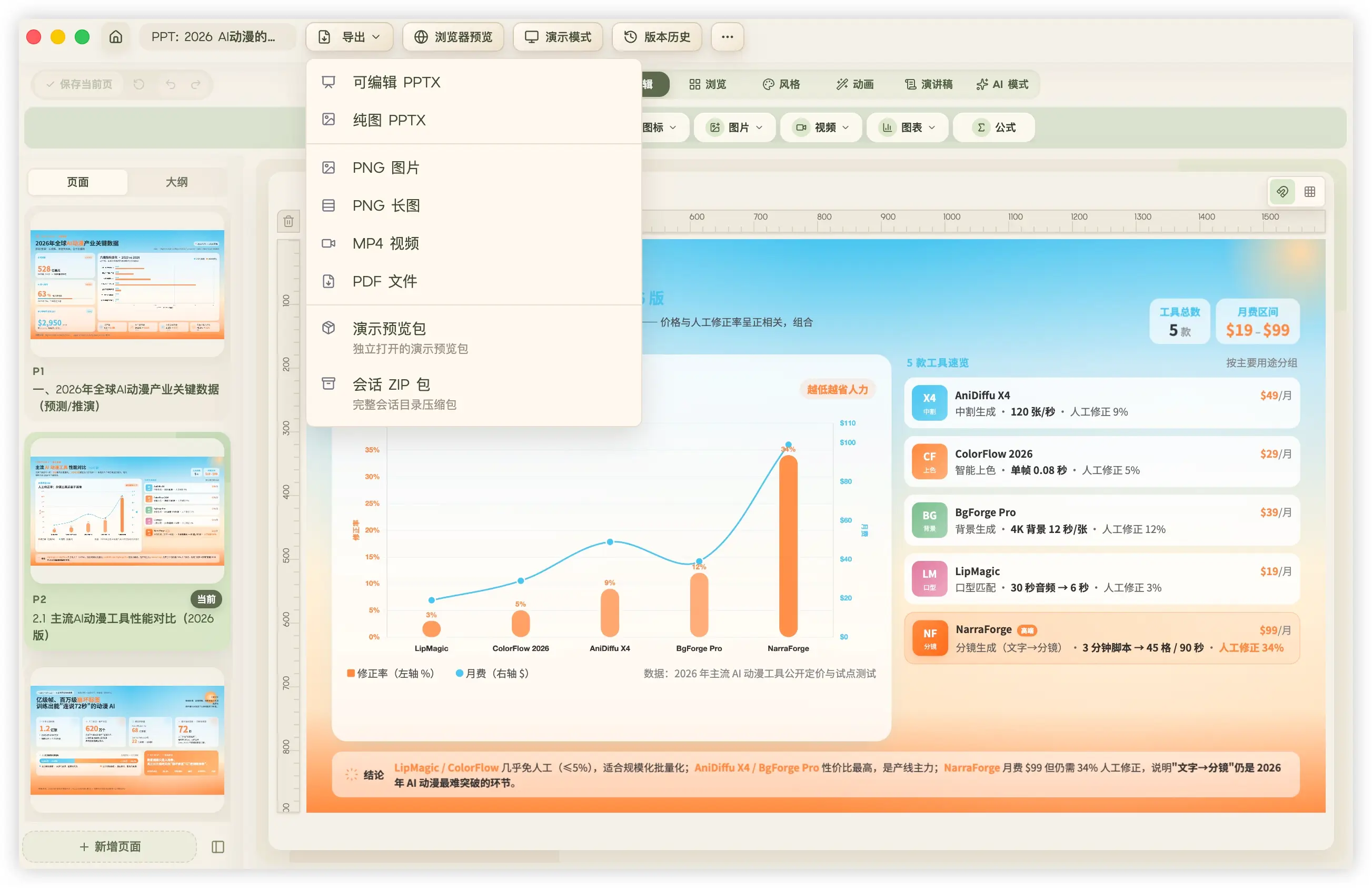Open 浏览器预览 browser preview

[453, 37]
